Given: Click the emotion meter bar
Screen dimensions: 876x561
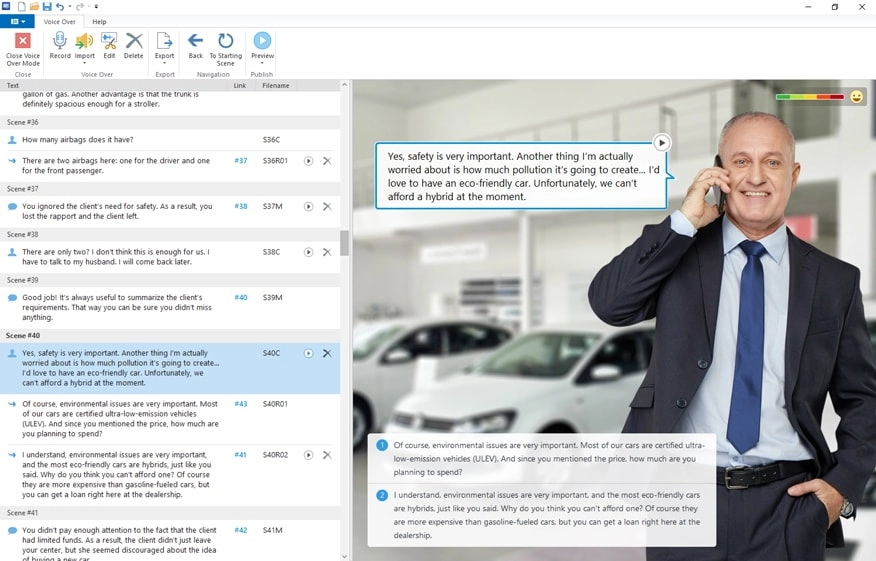Looking at the screenshot, I should point(810,97).
